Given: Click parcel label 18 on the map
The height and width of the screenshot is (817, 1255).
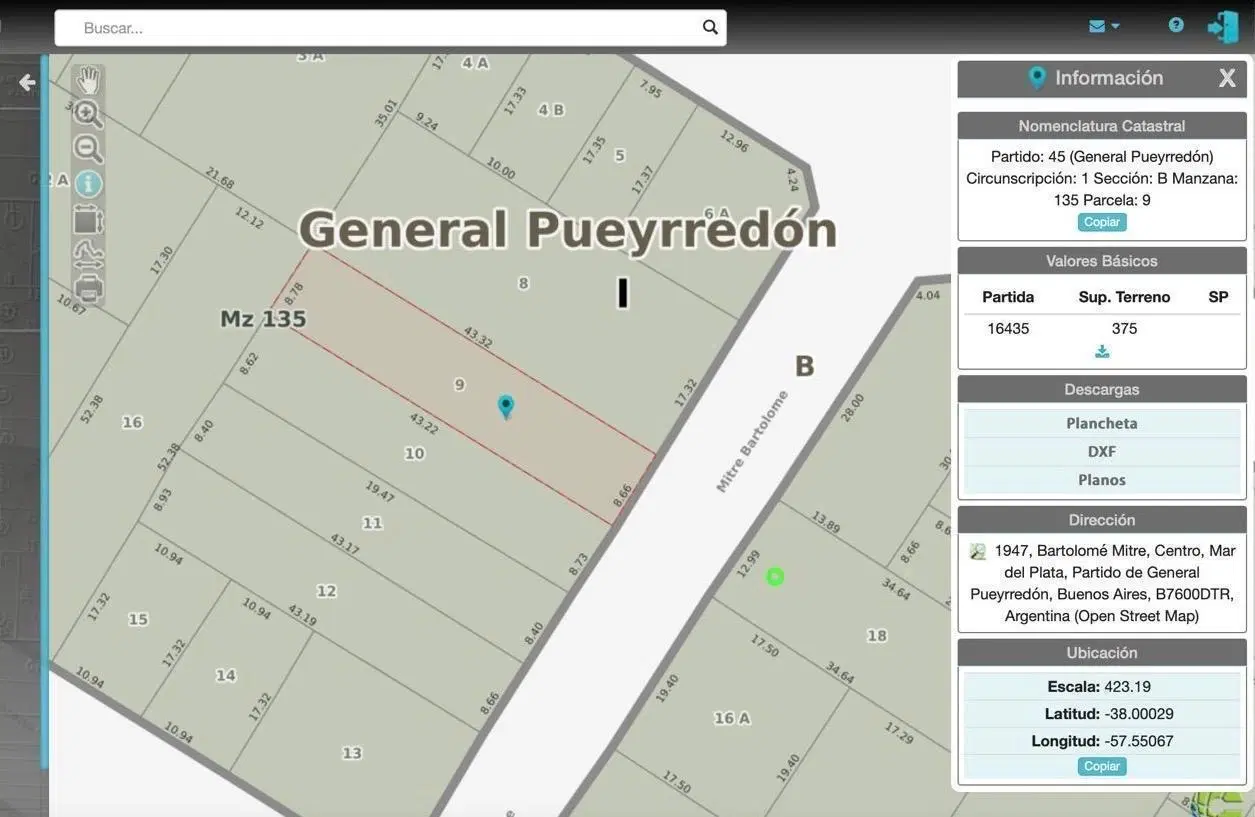Looking at the screenshot, I should tap(877, 635).
